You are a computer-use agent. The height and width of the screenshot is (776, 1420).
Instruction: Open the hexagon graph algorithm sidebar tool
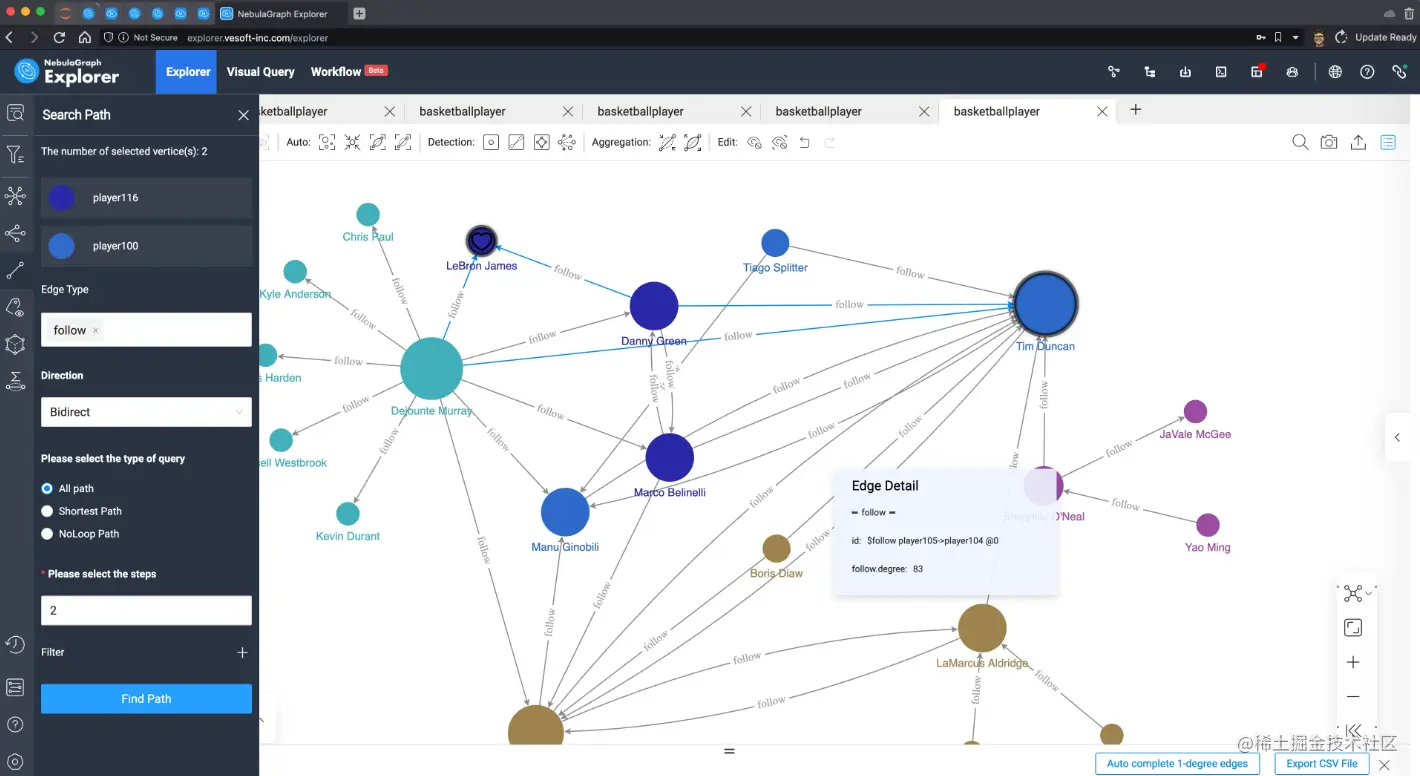(15, 344)
